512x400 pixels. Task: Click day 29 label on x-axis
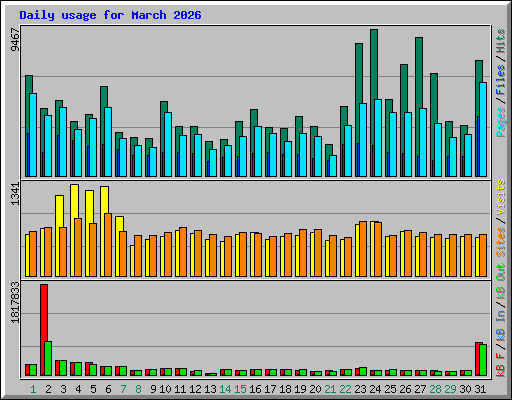coord(450,389)
